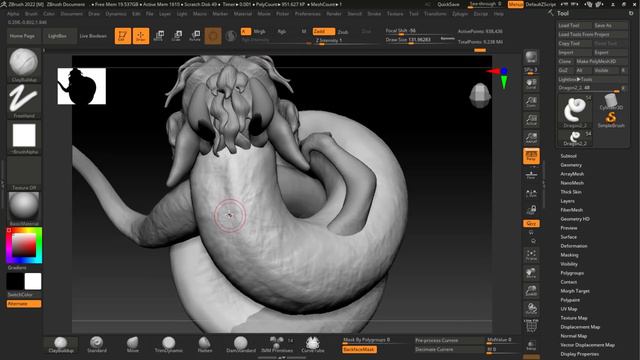The width and height of the screenshot is (640, 360).
Task: Toggle Persp perspective view button
Action: pos(531,156)
